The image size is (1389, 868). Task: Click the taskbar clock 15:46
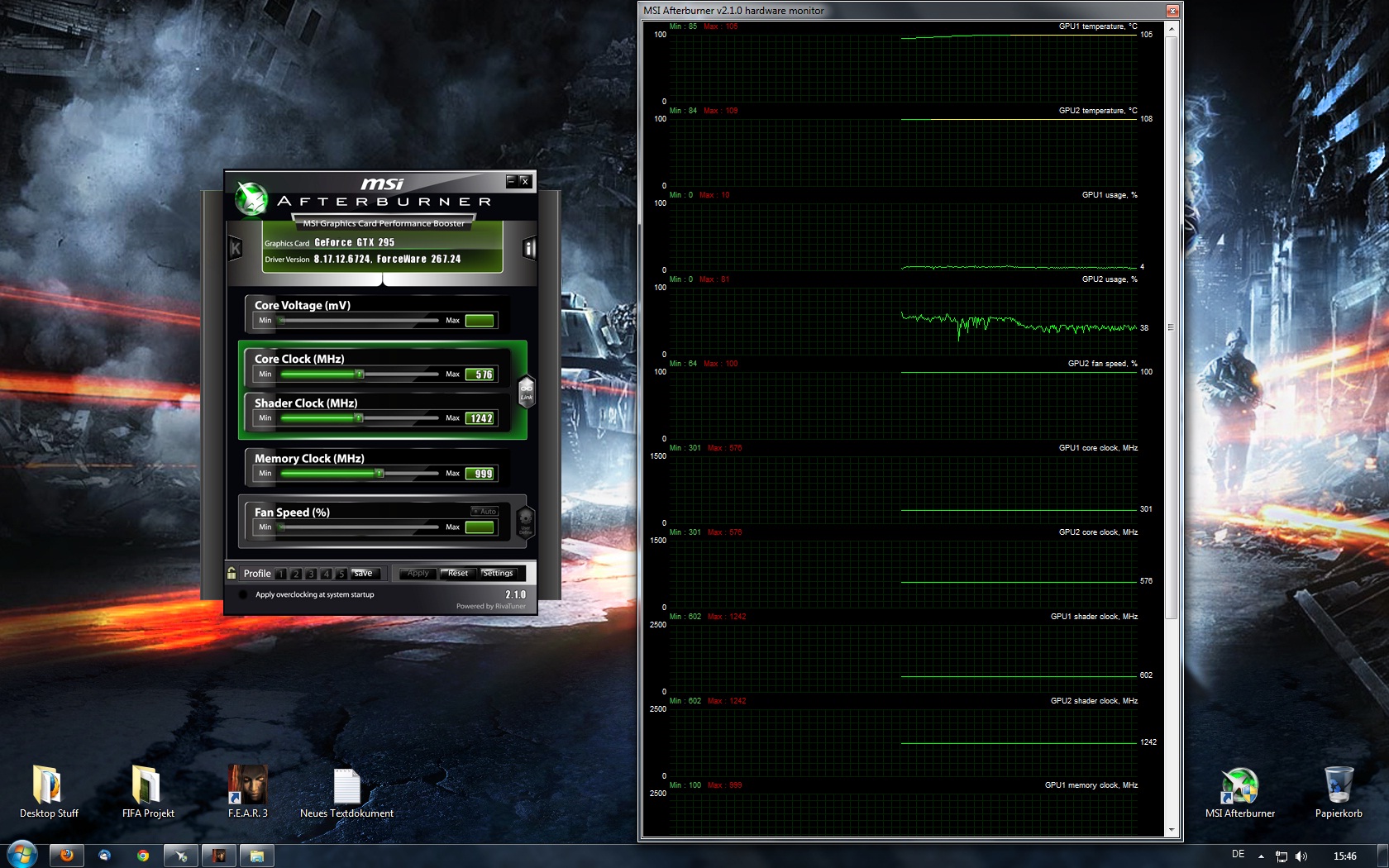click(1344, 856)
